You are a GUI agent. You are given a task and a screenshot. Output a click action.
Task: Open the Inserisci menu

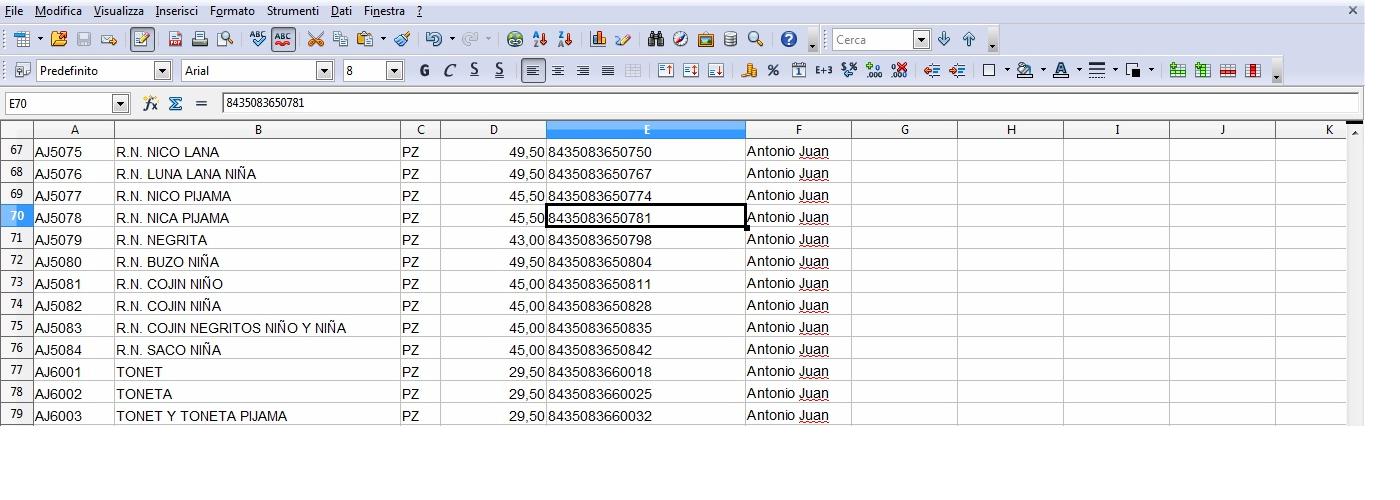click(x=176, y=11)
